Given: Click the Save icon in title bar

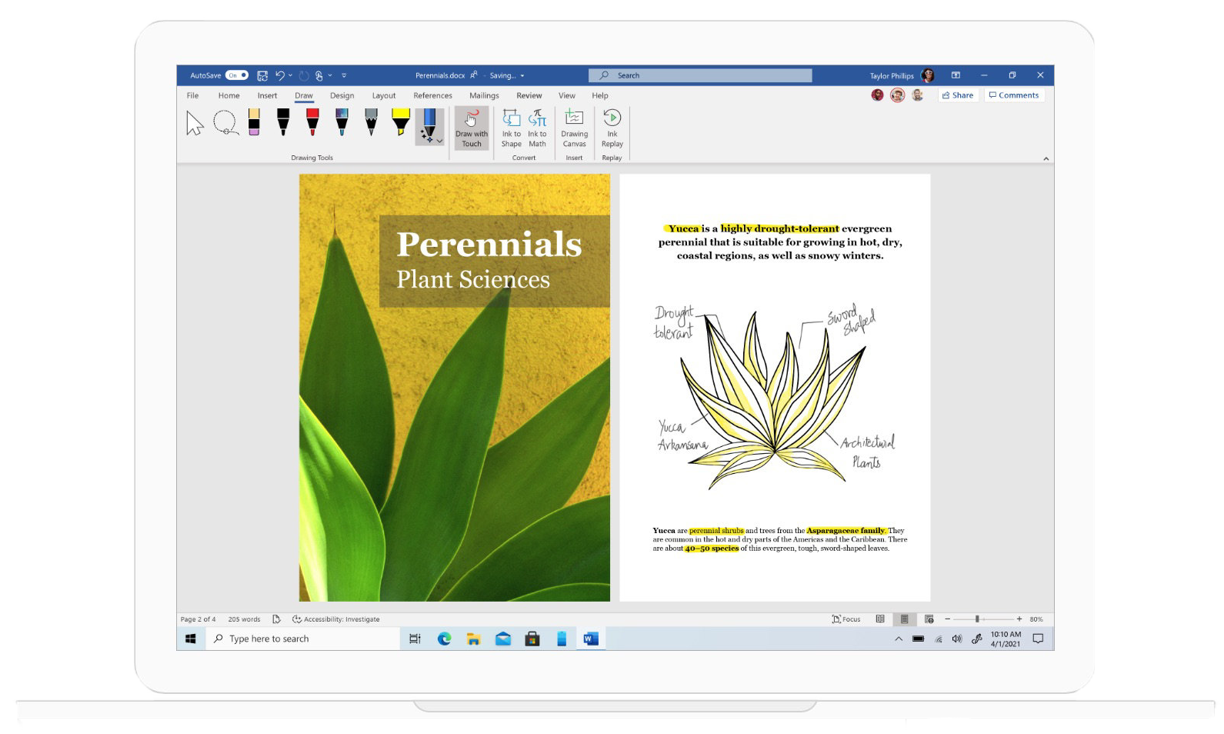Looking at the screenshot, I should point(262,75).
